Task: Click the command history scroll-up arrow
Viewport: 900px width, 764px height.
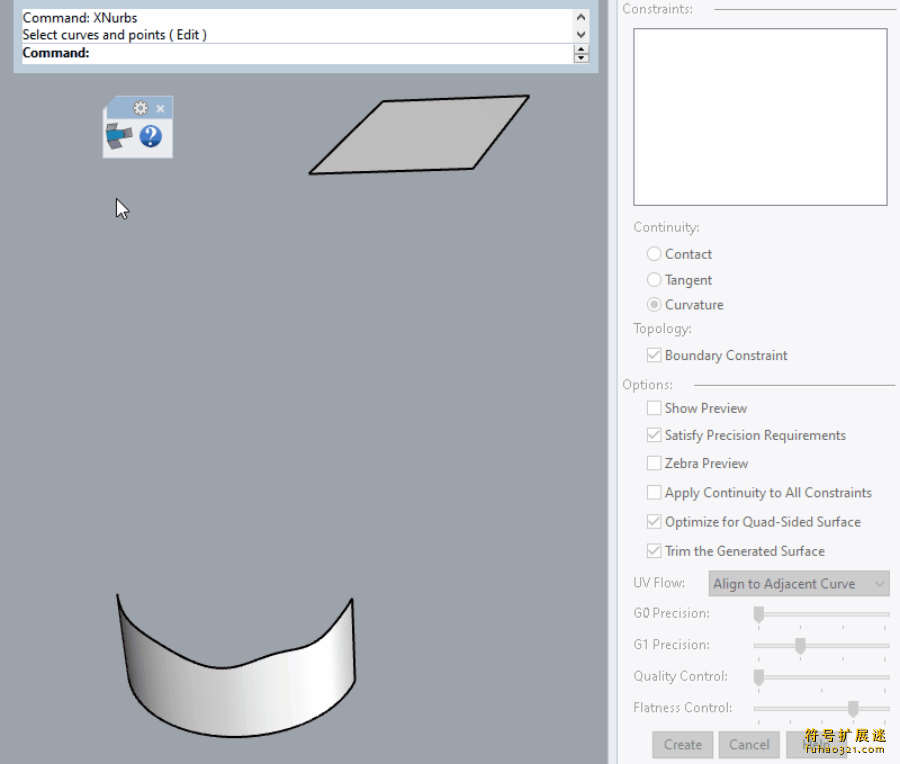Action: pos(581,15)
